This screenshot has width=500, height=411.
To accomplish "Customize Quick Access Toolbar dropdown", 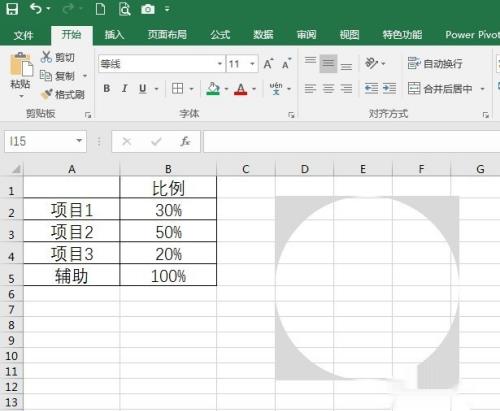I will point(167,9).
